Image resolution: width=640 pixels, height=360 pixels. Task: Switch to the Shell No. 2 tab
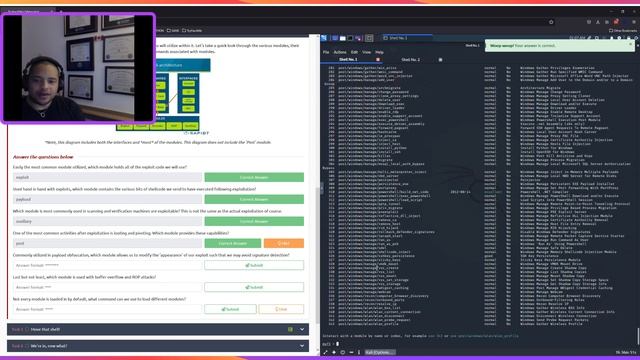coord(411,60)
